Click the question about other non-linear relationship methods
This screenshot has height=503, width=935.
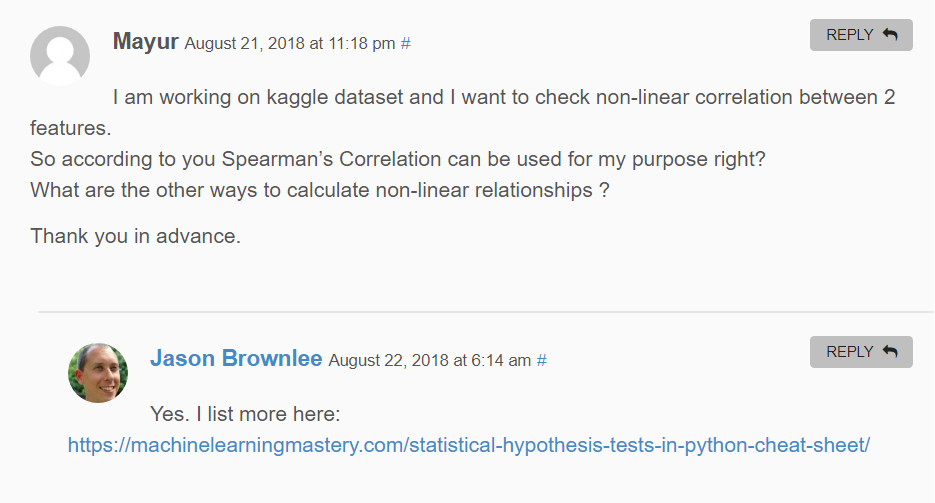(x=320, y=190)
